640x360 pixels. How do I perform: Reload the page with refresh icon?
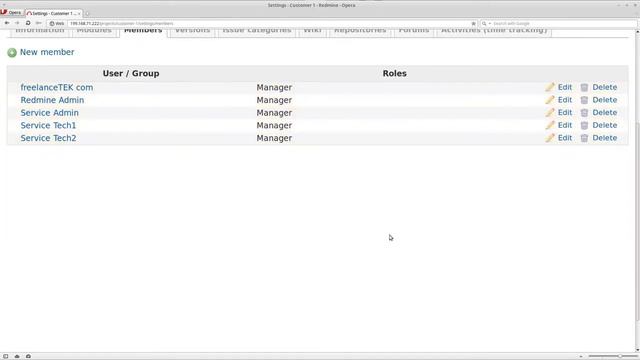point(28,23)
